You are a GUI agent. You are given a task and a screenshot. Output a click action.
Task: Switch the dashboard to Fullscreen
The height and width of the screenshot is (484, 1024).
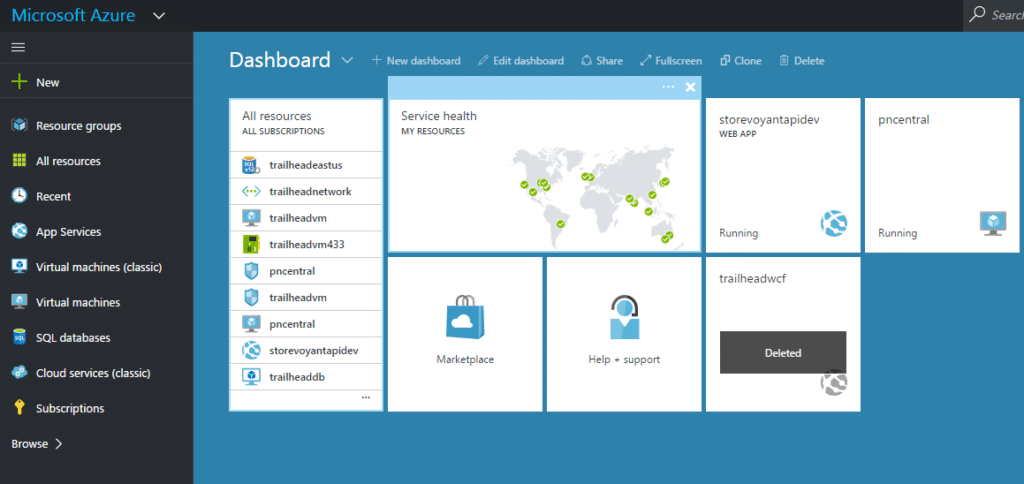pos(671,61)
